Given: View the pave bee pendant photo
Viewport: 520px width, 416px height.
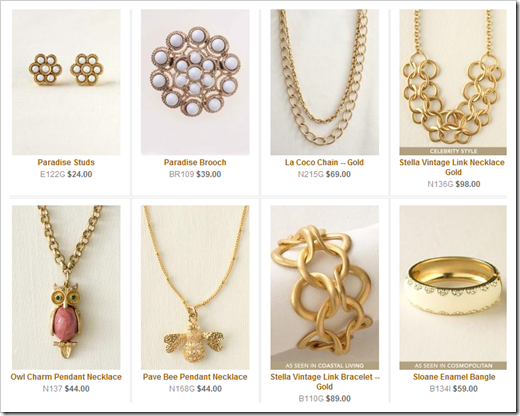Looking at the screenshot, I should click(x=195, y=287).
